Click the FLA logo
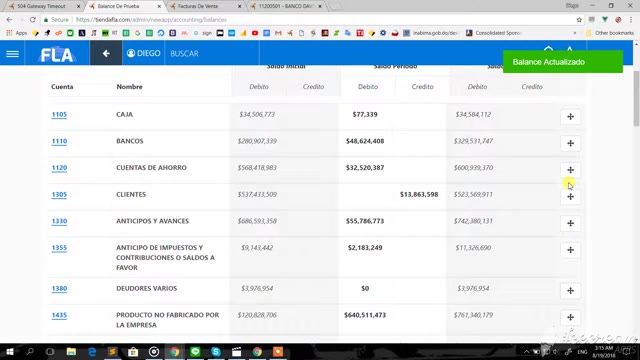This screenshot has width=640, height=360. tap(57, 54)
